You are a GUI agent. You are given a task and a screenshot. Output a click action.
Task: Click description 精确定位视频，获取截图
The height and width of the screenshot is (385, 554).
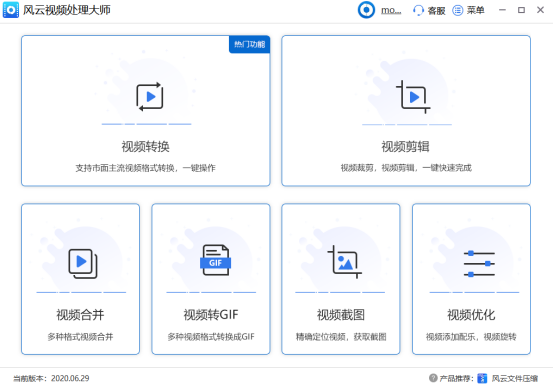(341, 337)
